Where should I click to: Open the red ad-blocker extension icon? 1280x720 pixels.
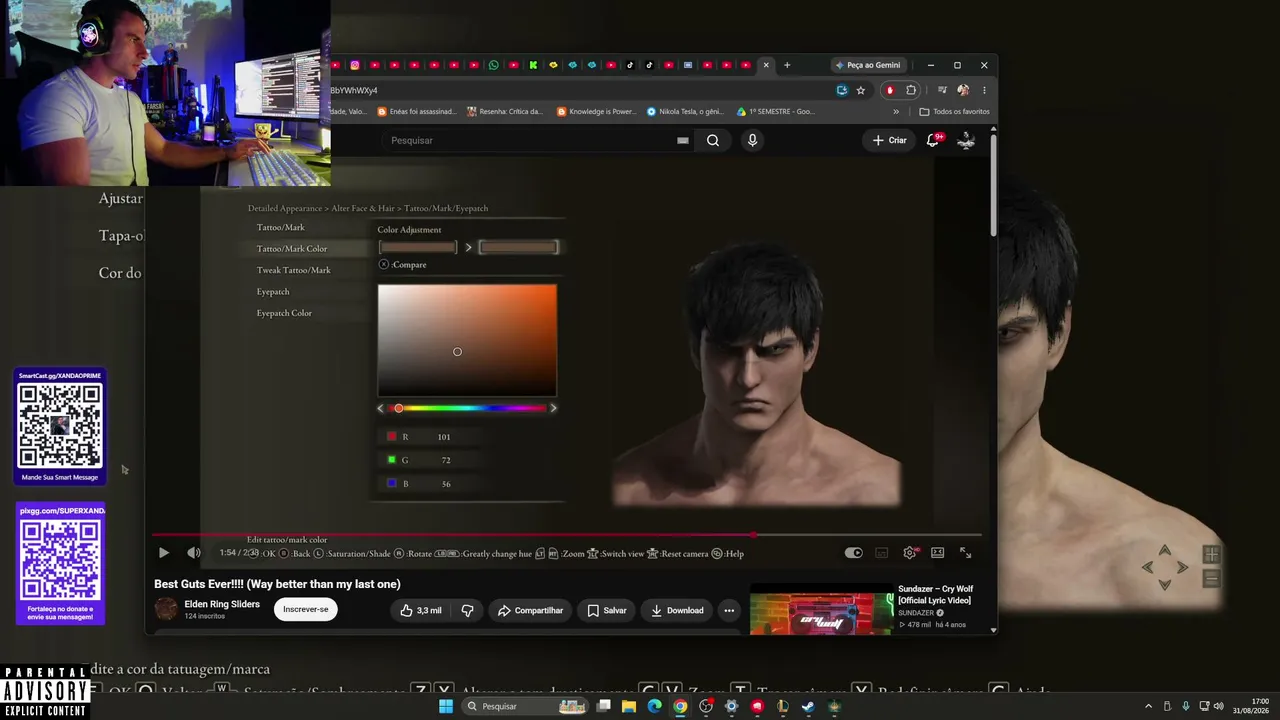click(x=889, y=90)
